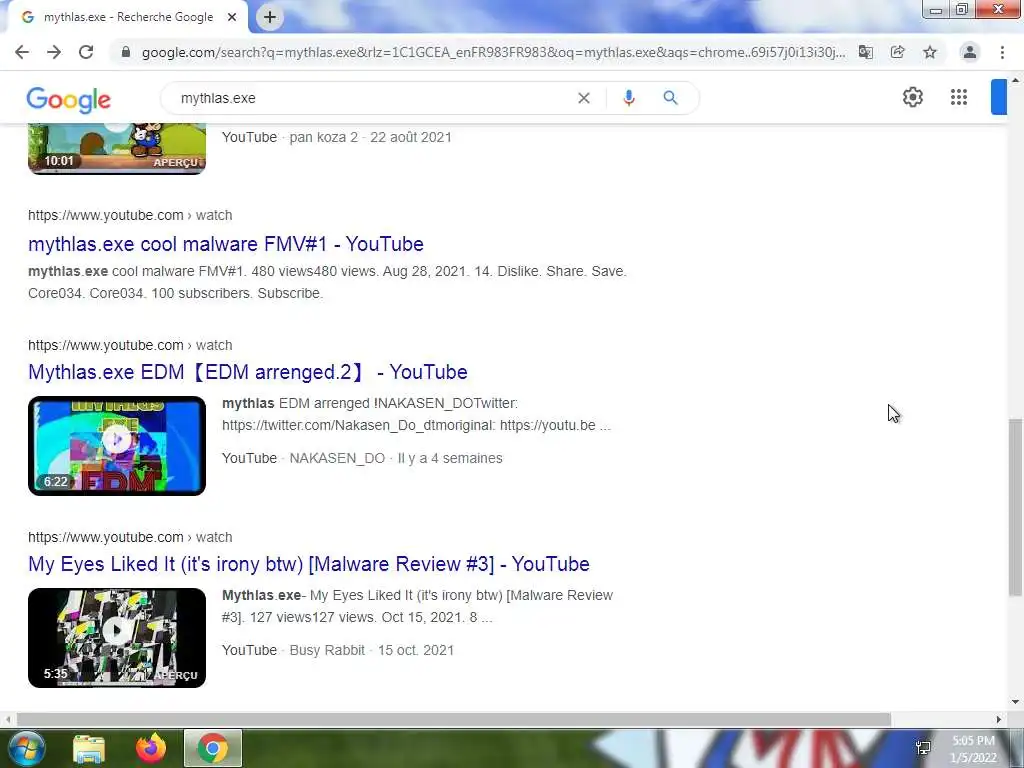Open Google search settings gear
1024x768 pixels.
[913, 97]
